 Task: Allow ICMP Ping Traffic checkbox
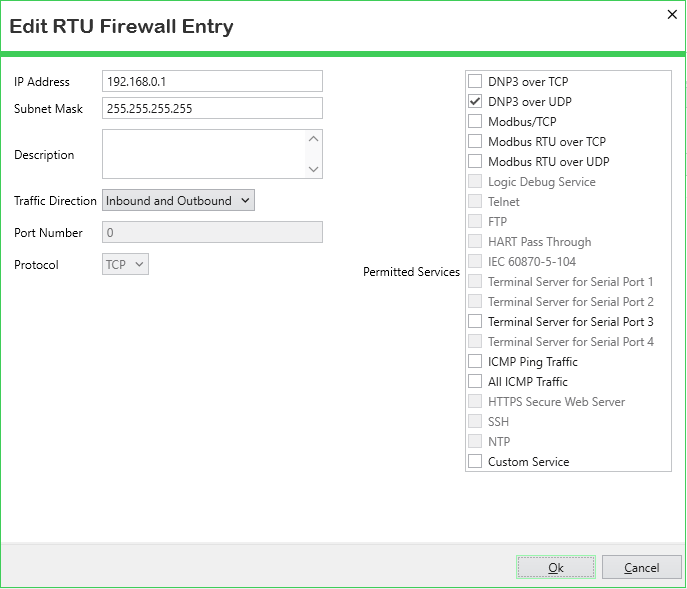(x=475, y=362)
